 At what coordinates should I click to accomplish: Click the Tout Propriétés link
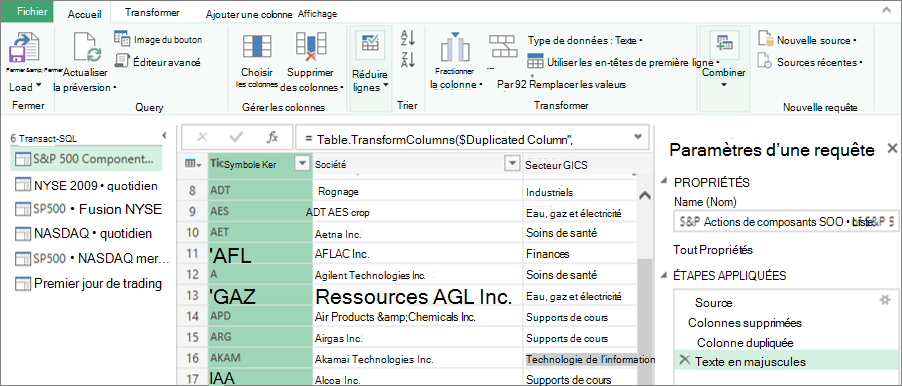pyautogui.click(x=713, y=250)
